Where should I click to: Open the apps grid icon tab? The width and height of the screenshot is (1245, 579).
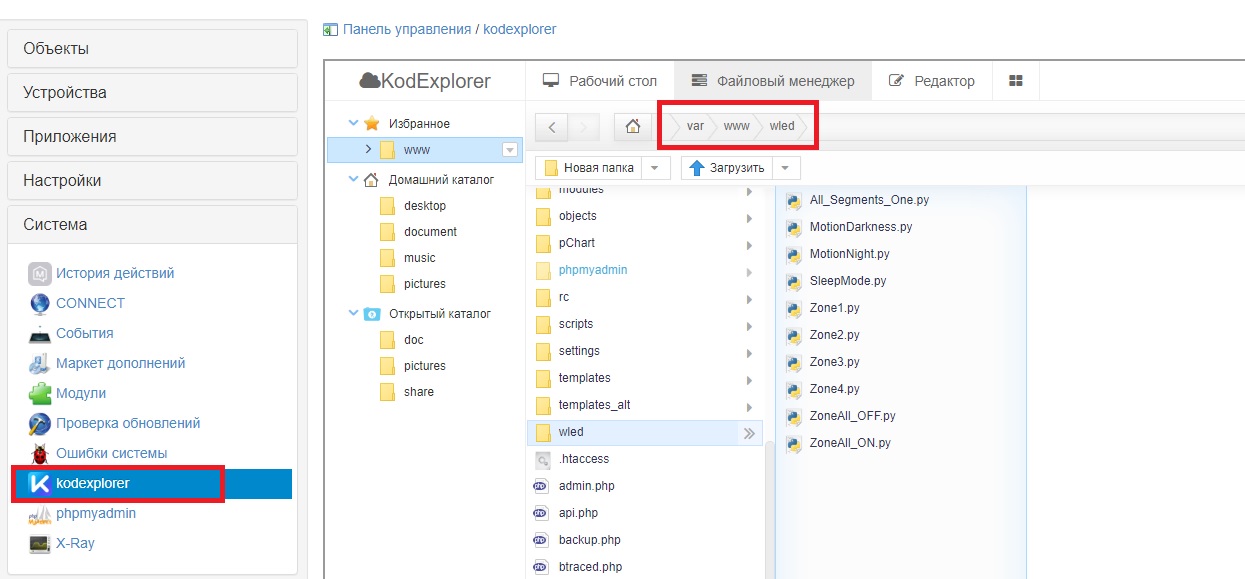[x=1016, y=81]
